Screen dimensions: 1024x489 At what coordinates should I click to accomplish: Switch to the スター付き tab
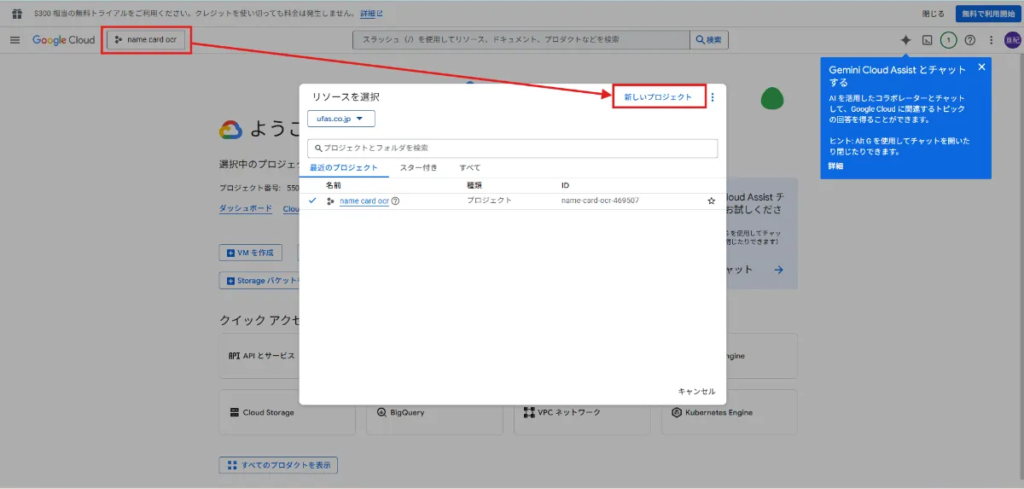click(x=419, y=168)
